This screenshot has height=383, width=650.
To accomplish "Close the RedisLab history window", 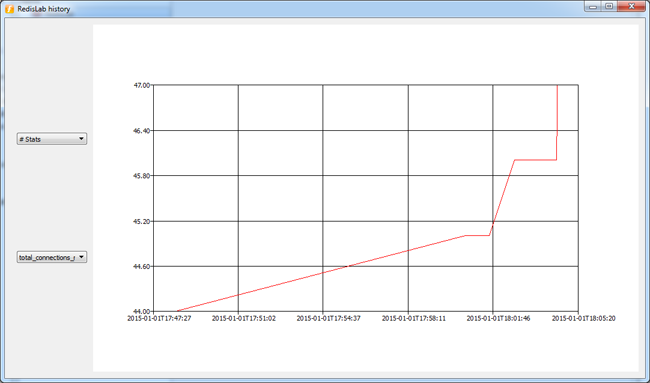I will pos(631,6).
